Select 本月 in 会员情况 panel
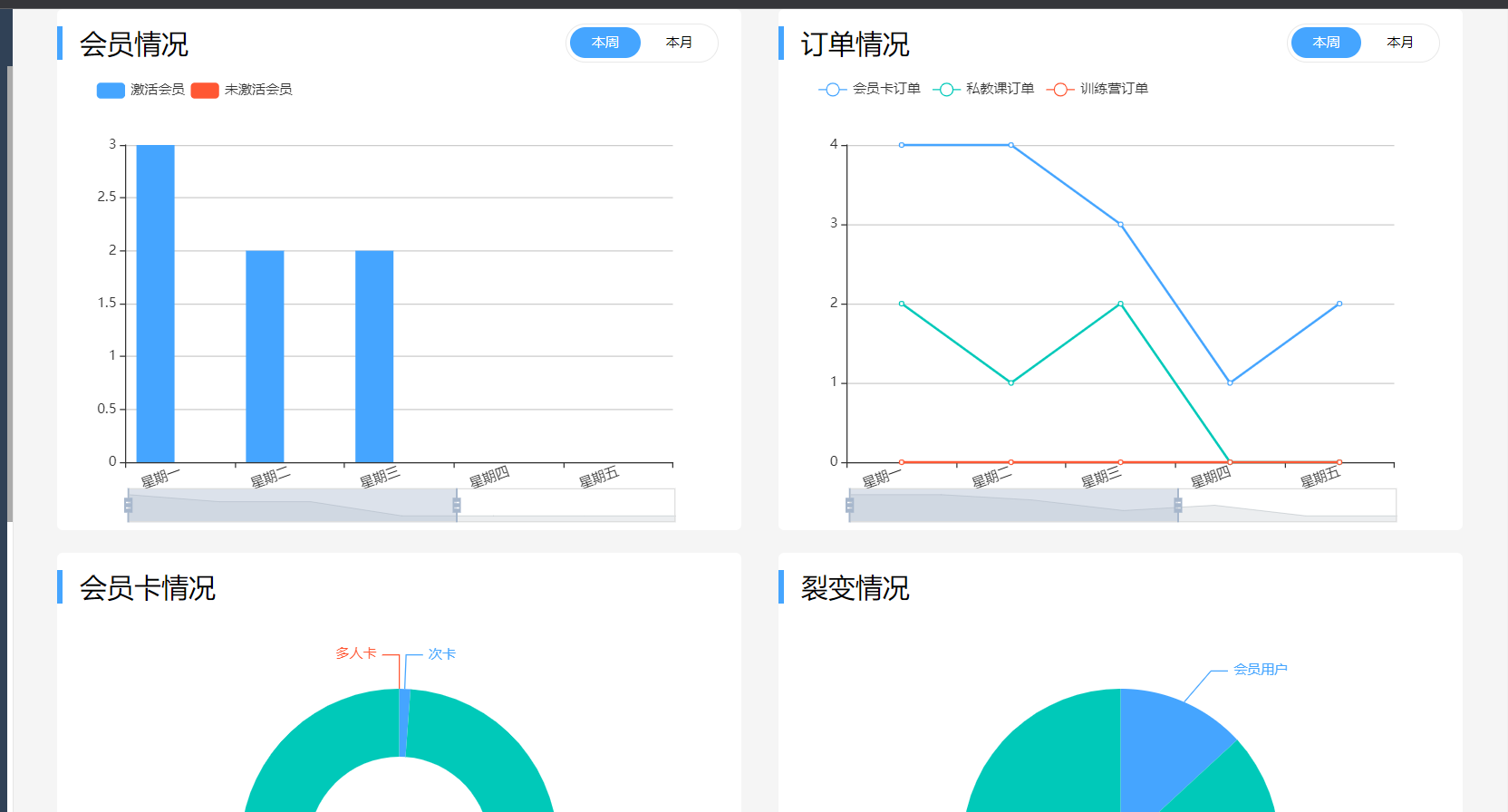 tap(679, 43)
